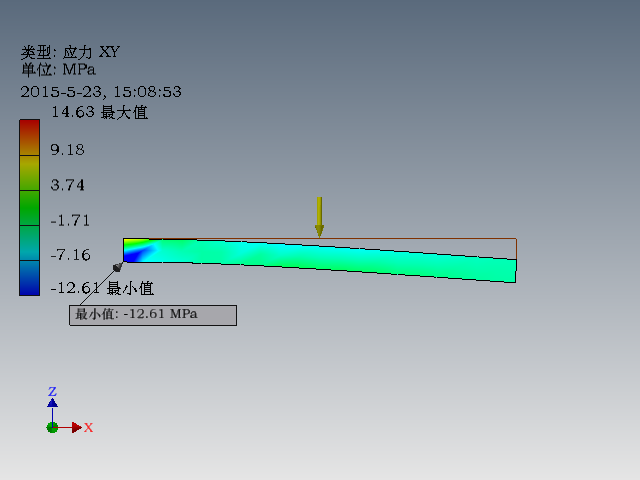Click the dark blue color bar segment

(29, 278)
